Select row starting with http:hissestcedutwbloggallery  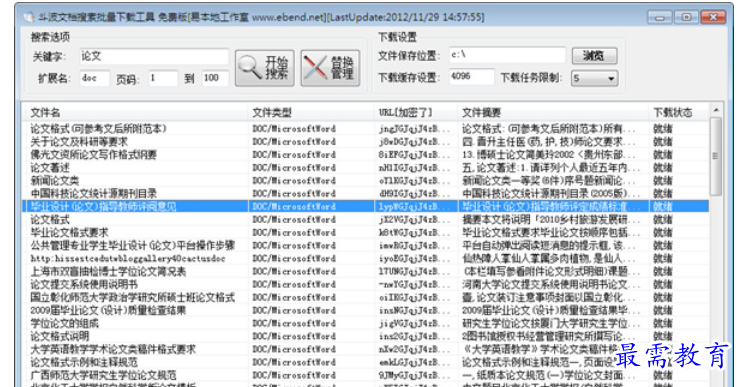pos(366,258)
